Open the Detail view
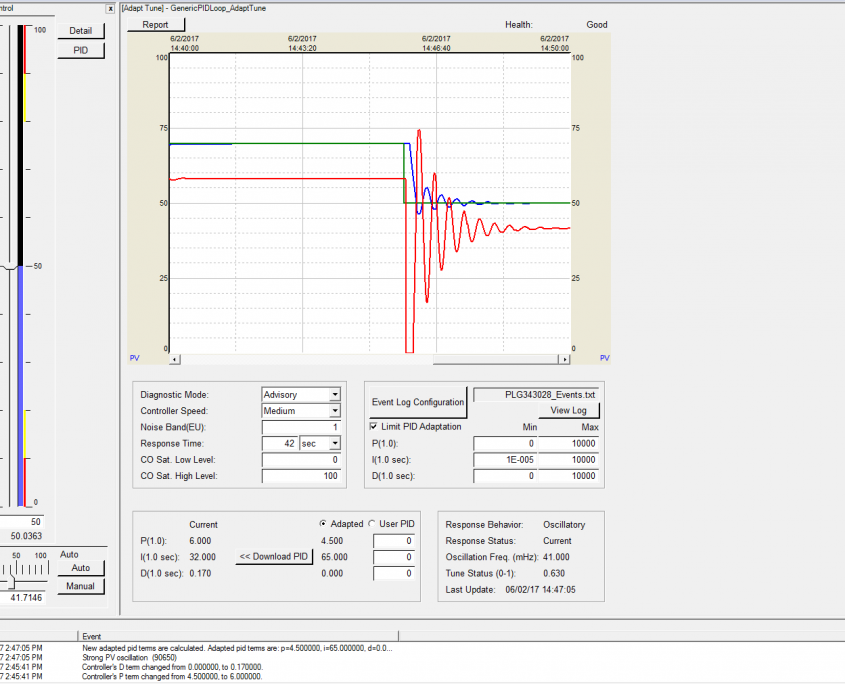Viewport: 845px width, 684px height. coord(80,31)
